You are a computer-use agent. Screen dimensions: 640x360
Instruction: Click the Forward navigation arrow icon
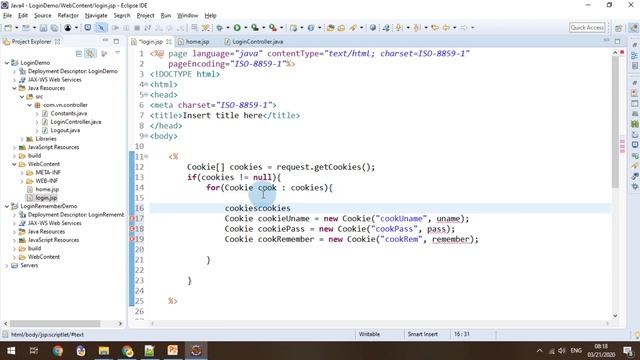464,28
